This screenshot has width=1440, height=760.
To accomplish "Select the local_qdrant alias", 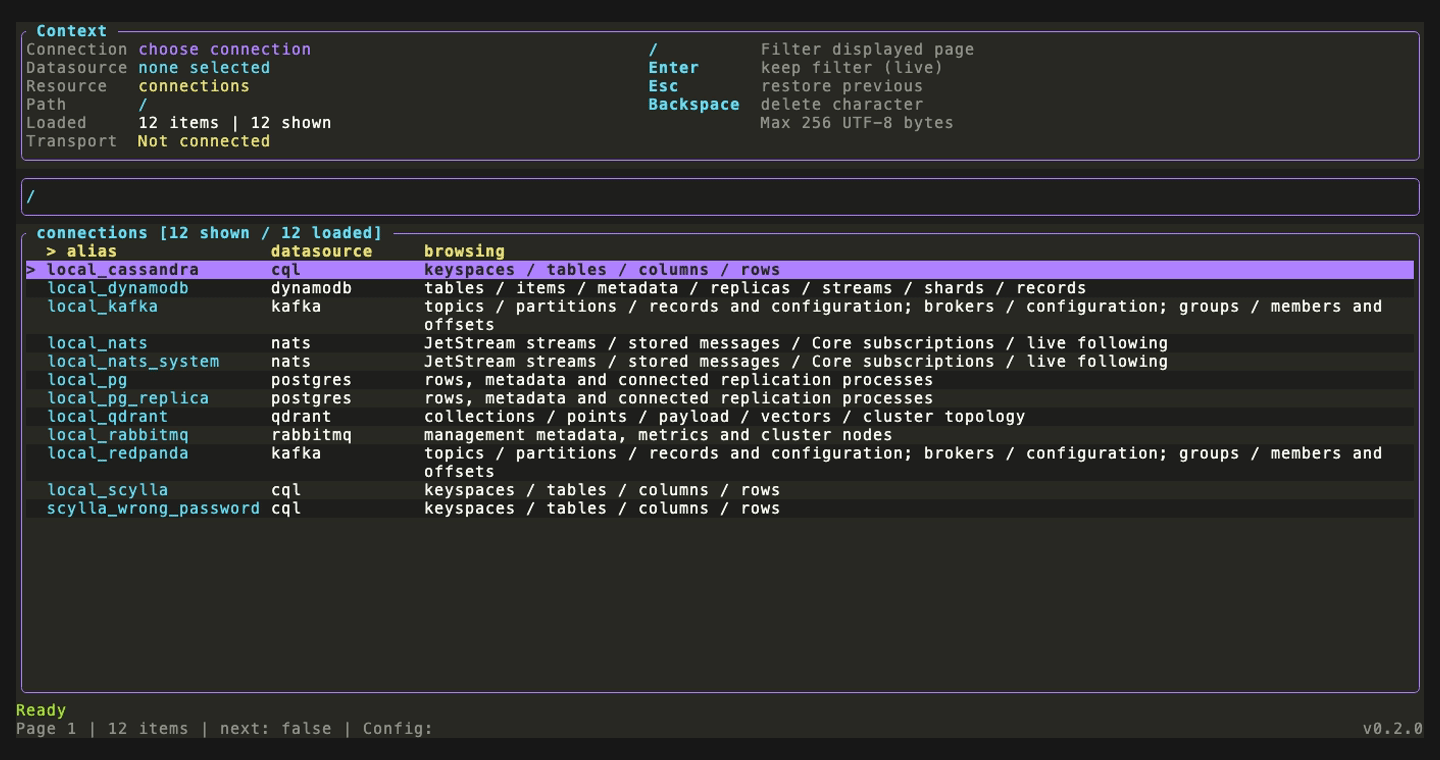I will 107,416.
